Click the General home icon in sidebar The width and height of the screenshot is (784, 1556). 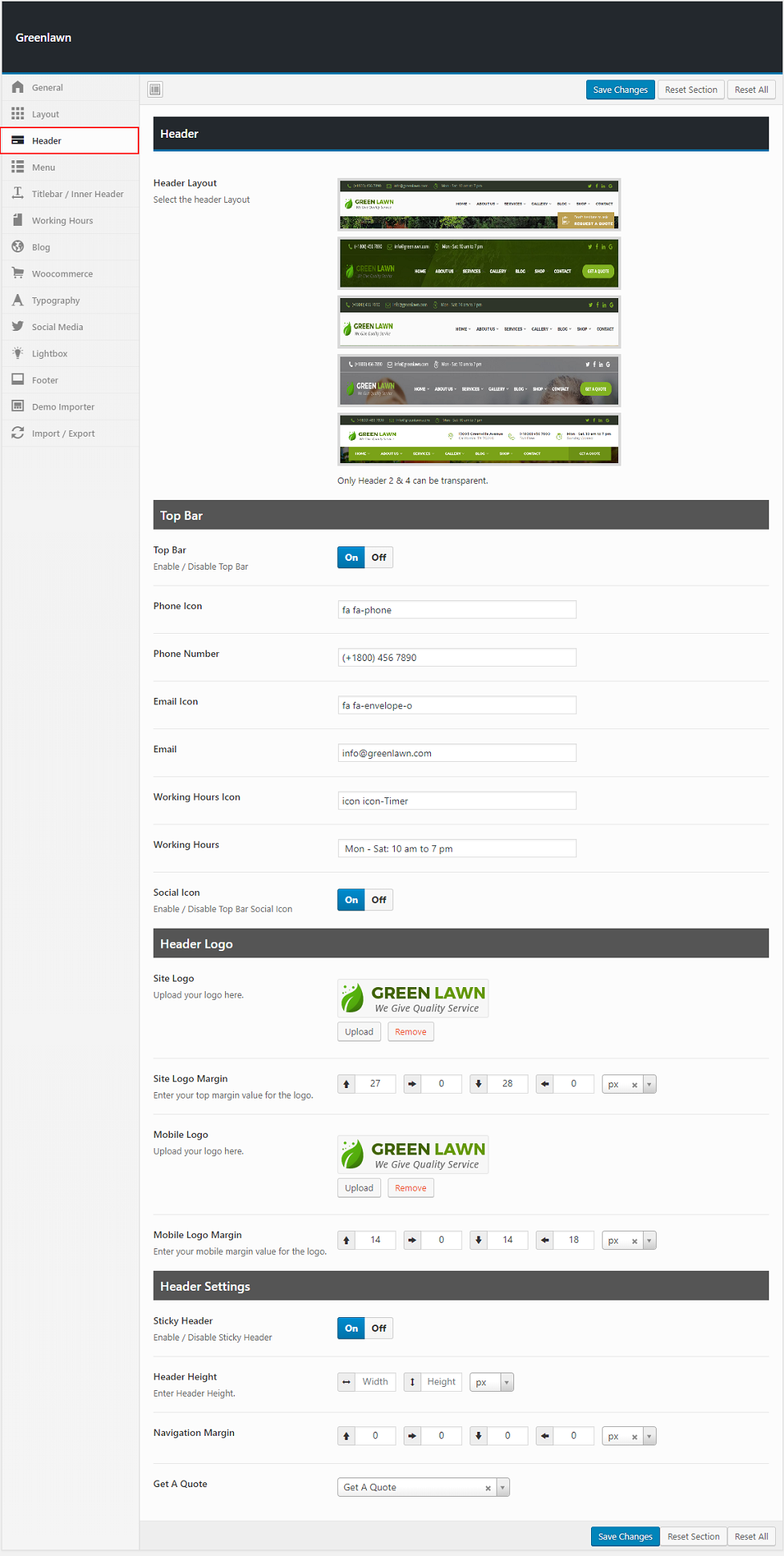18,87
